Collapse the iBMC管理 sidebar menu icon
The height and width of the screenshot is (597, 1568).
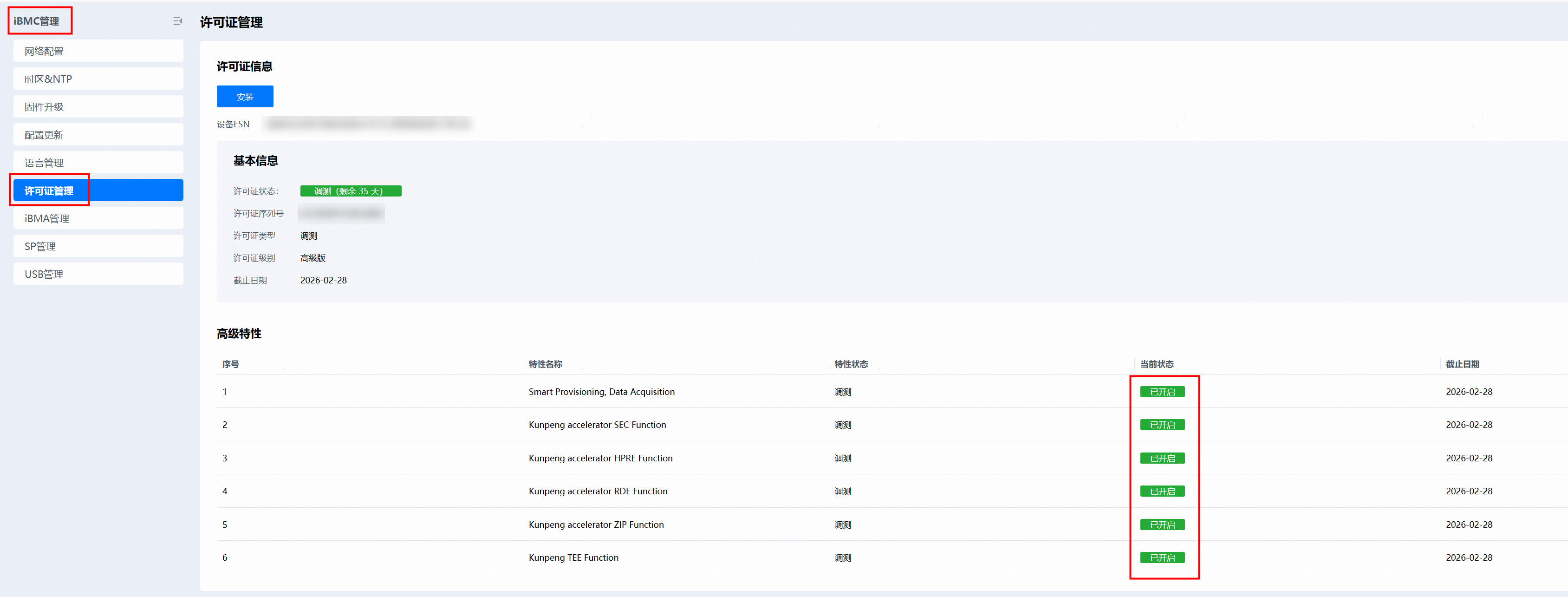click(x=177, y=21)
